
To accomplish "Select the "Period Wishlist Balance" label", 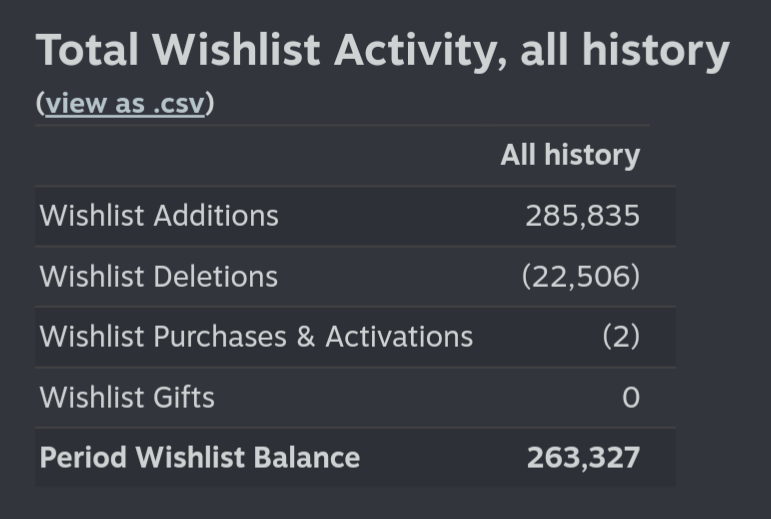I will pyautogui.click(x=200, y=458).
